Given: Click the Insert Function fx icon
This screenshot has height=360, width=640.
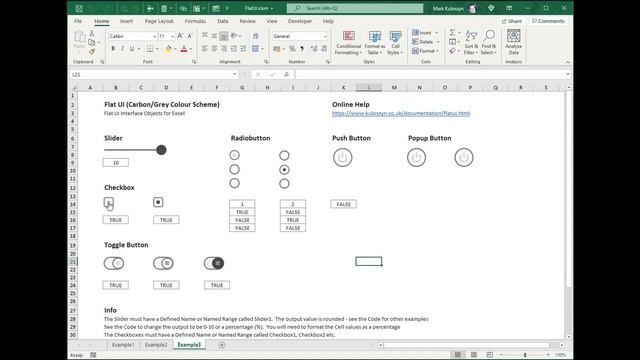Looking at the screenshot, I should pos(287,74).
